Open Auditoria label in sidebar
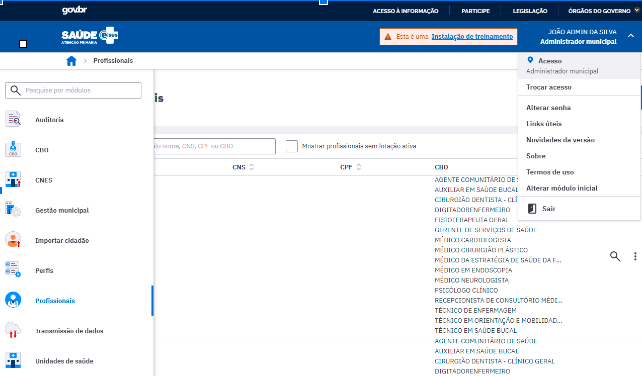This screenshot has height=376, width=642. 49,120
